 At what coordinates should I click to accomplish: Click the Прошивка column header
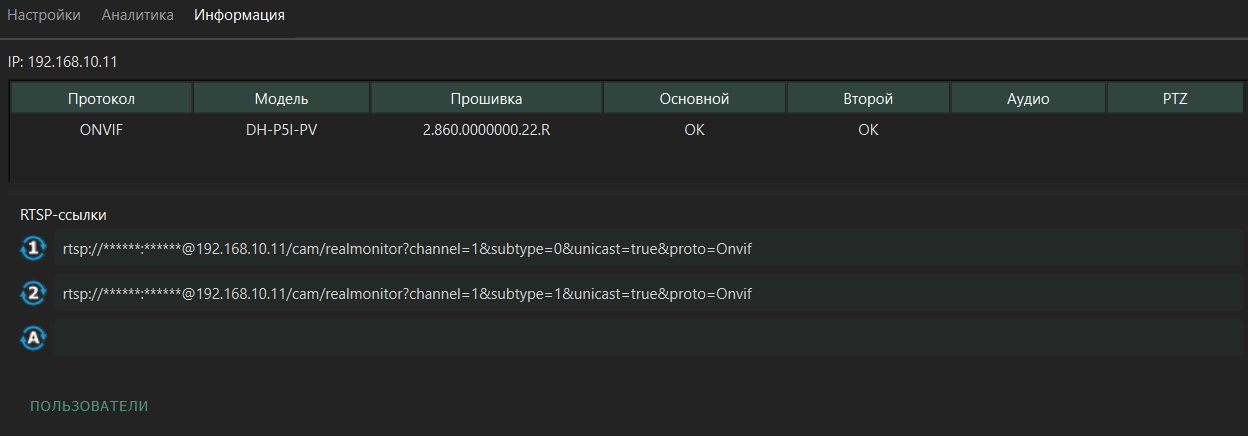[x=486, y=99]
